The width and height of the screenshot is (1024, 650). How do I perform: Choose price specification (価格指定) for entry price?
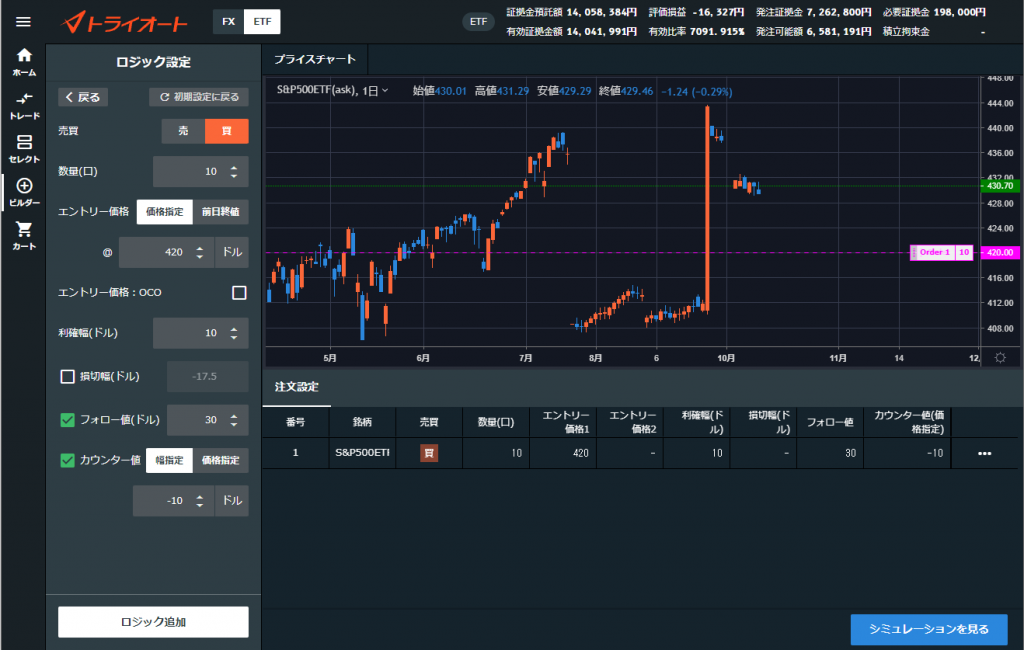pos(165,212)
